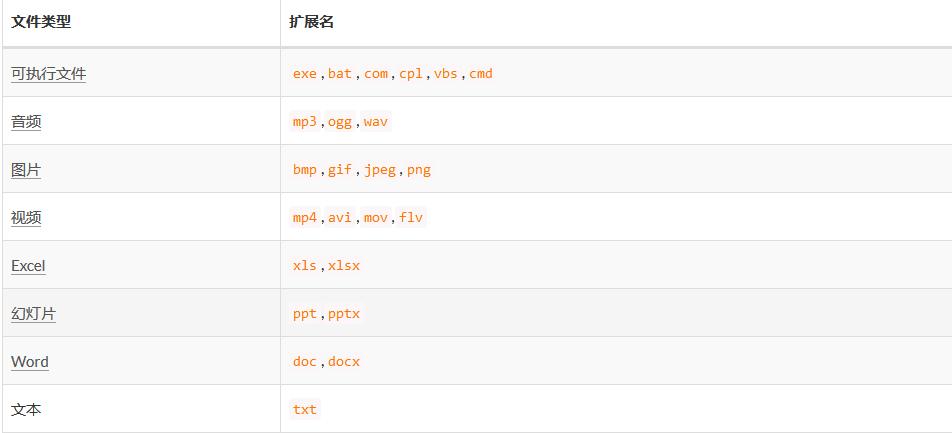Follow the 视频 link
Screen dimensions: 952x433
click(x=26, y=218)
